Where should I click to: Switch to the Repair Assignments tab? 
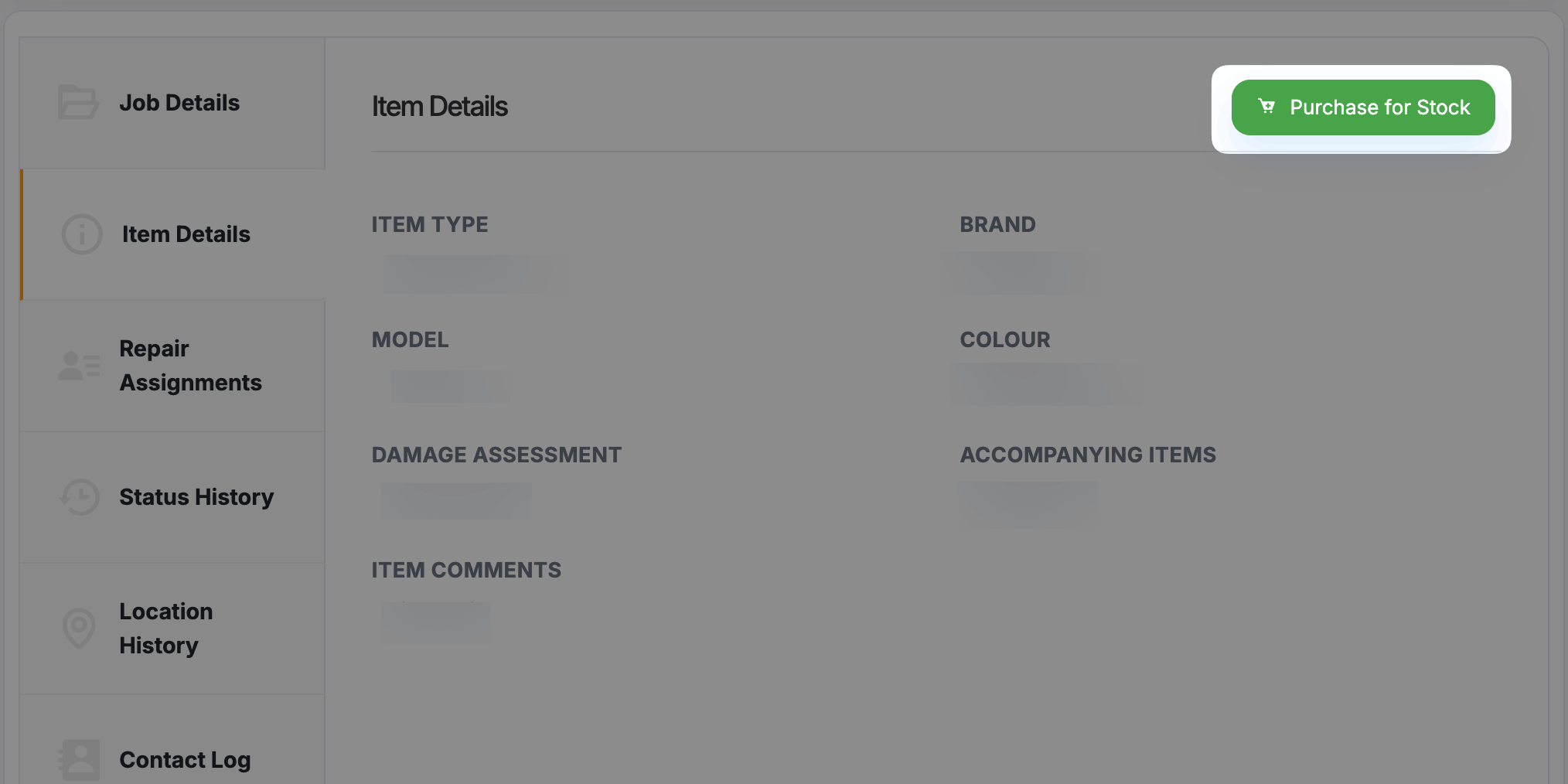(x=190, y=366)
